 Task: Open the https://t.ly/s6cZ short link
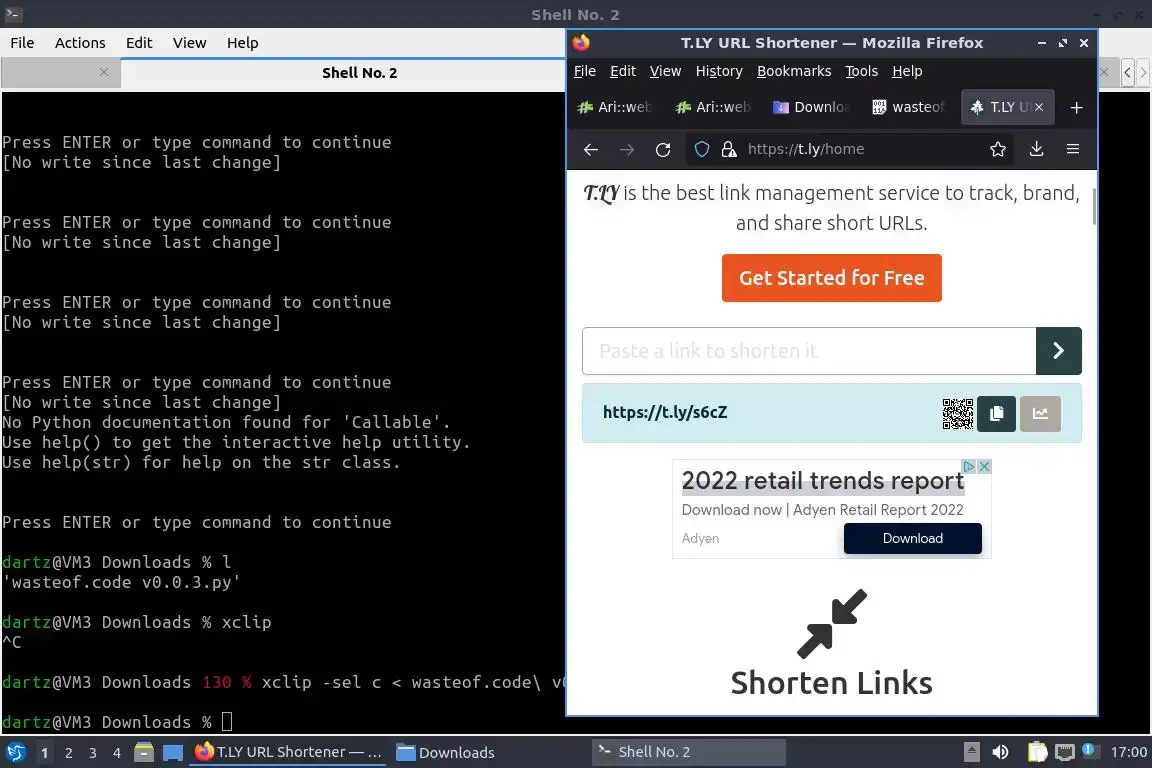pyautogui.click(x=665, y=412)
